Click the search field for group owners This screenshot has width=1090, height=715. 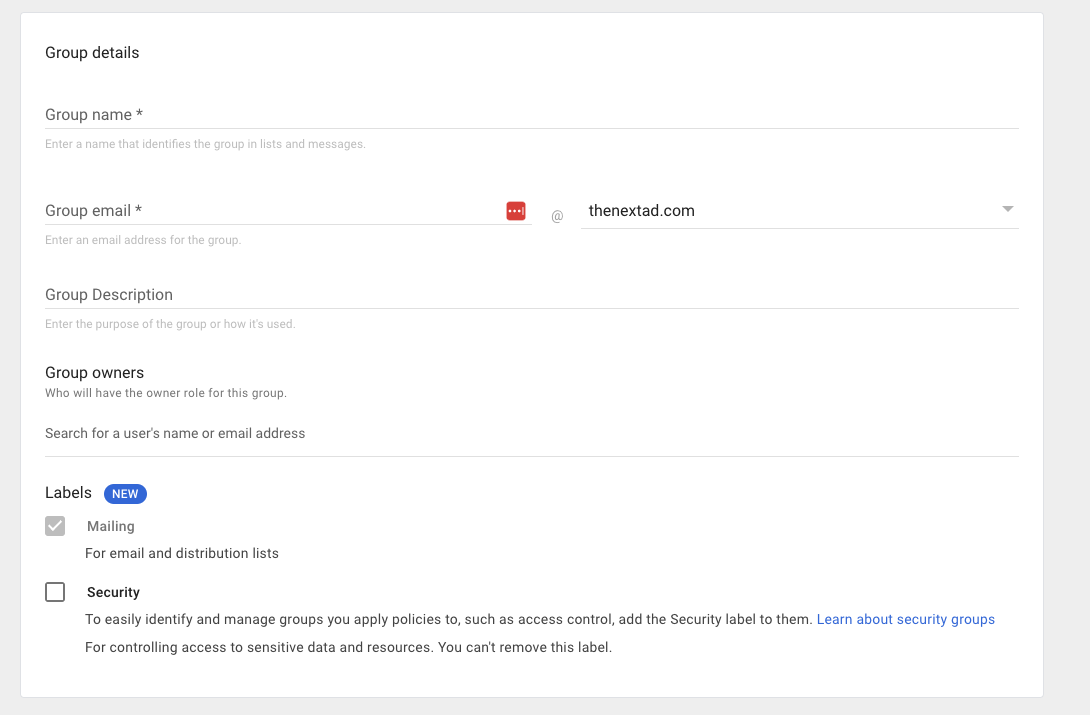(530, 434)
